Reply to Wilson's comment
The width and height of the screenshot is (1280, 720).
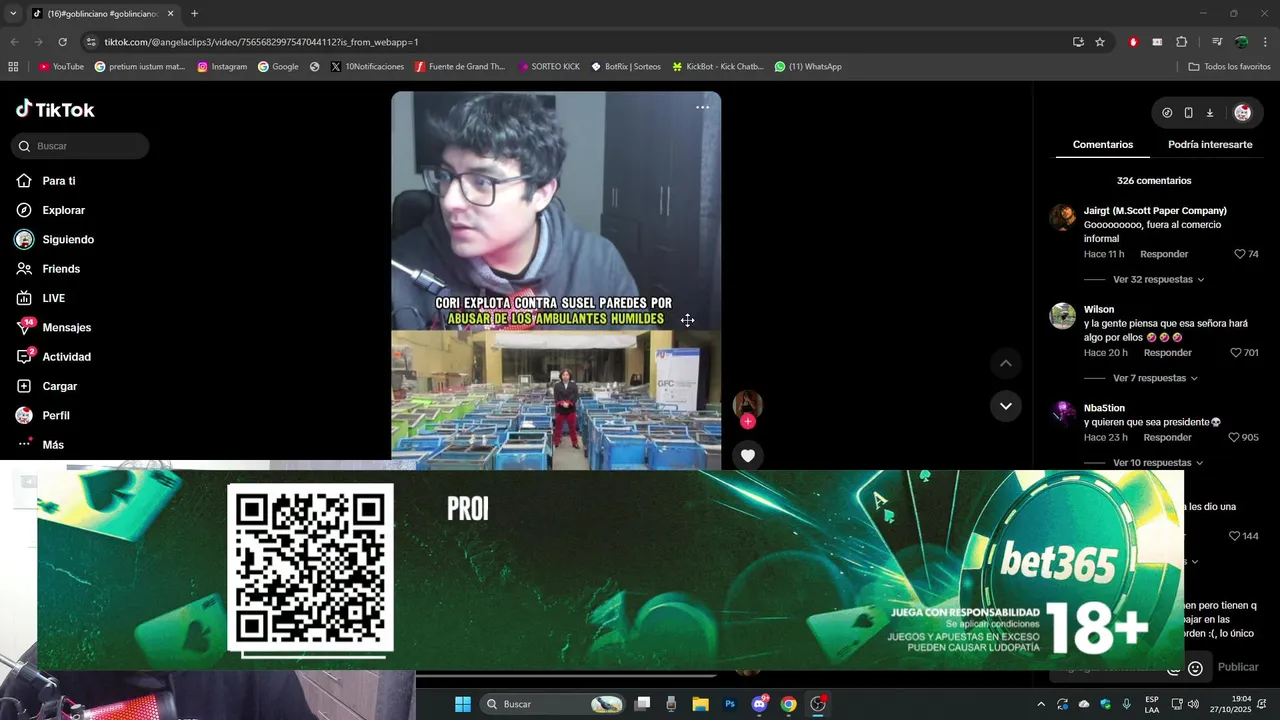point(1168,353)
